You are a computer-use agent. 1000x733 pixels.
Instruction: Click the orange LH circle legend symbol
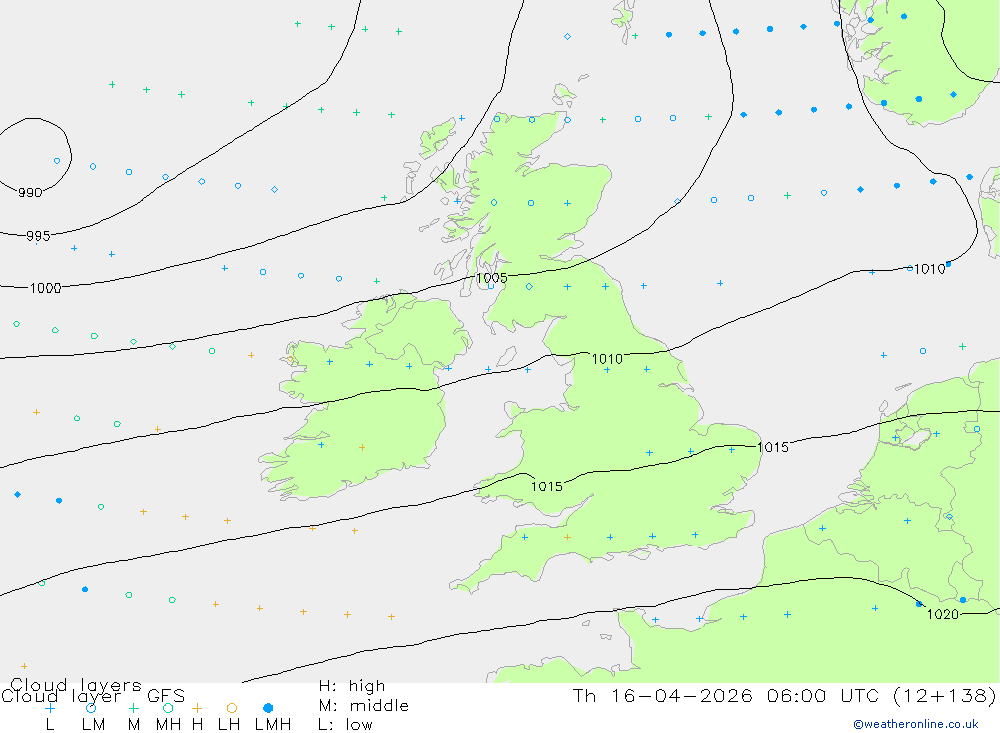232,708
